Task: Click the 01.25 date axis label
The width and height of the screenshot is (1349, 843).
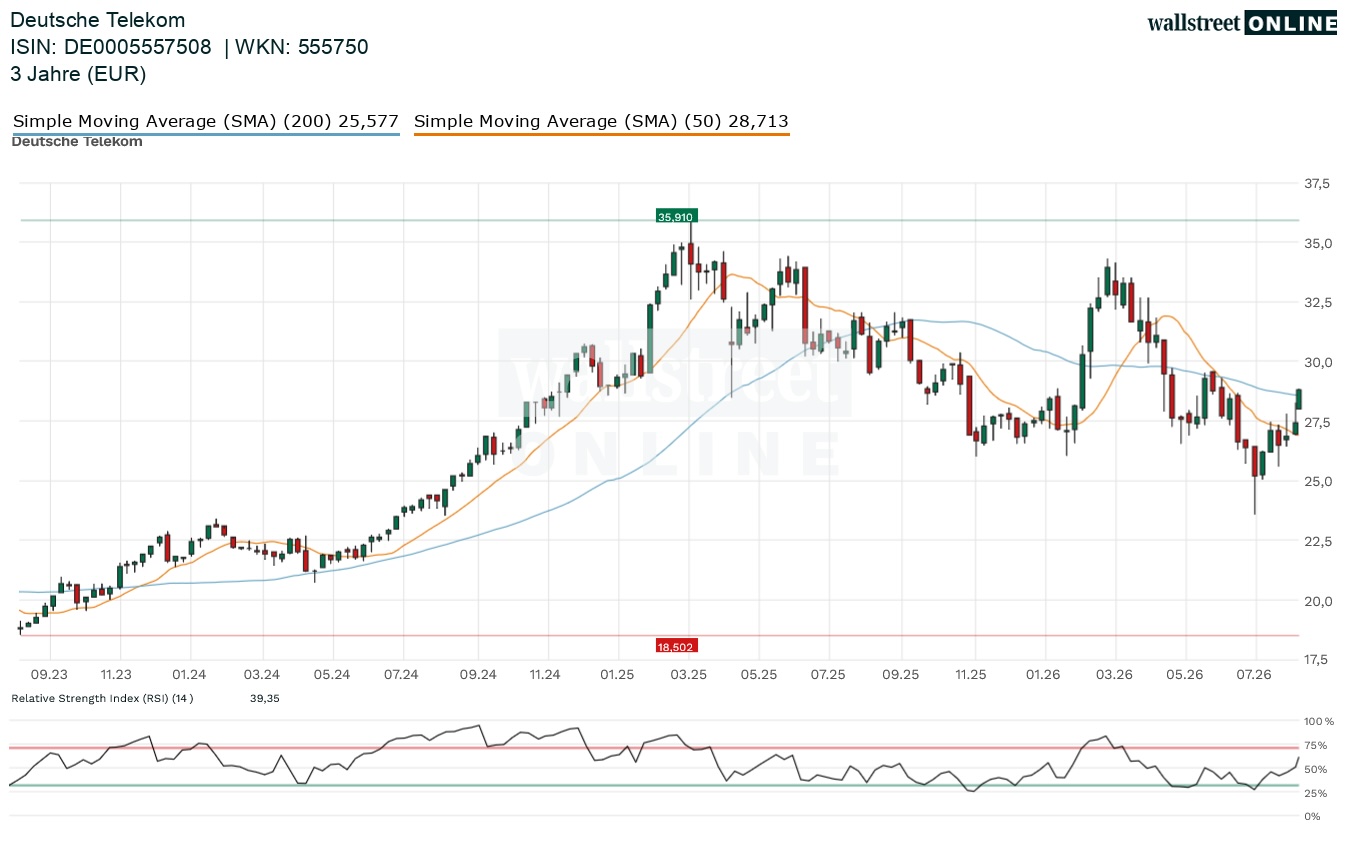Action: tap(618, 675)
